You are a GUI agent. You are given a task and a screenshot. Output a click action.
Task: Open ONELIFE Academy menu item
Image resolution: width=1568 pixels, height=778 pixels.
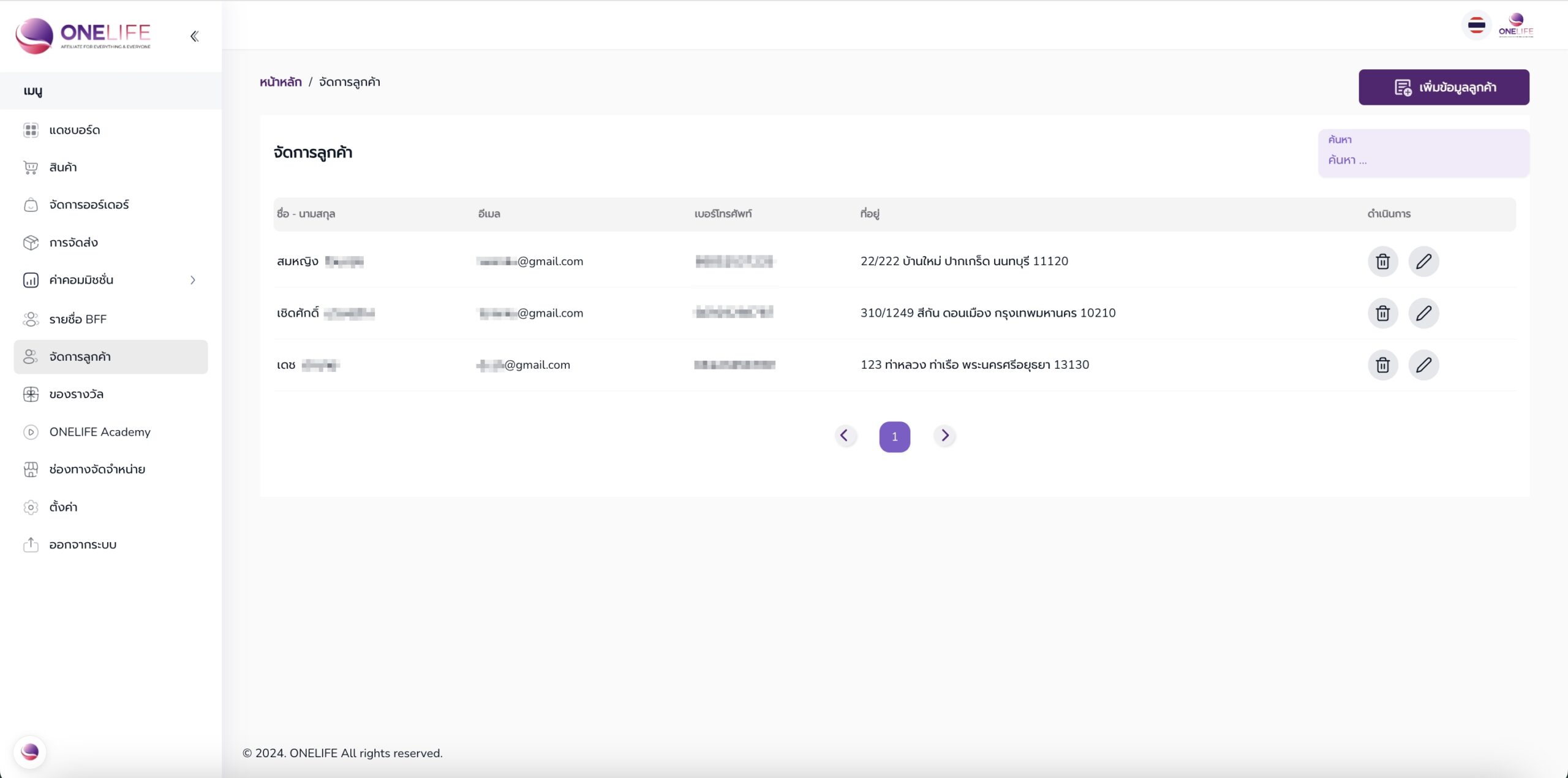100,432
